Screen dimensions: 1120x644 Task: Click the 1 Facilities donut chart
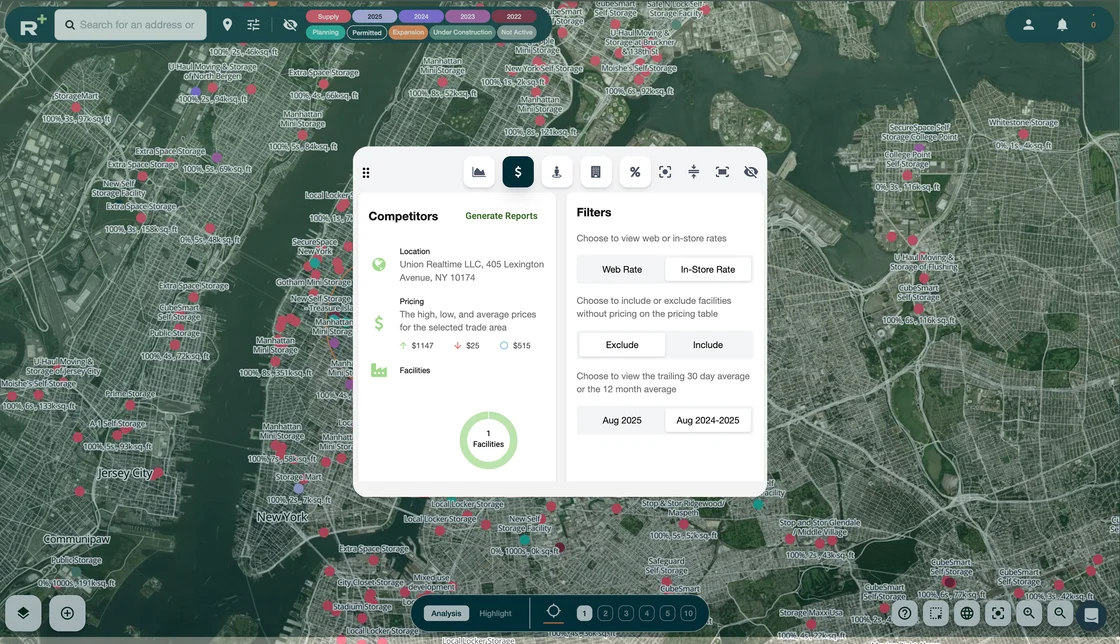coord(489,440)
